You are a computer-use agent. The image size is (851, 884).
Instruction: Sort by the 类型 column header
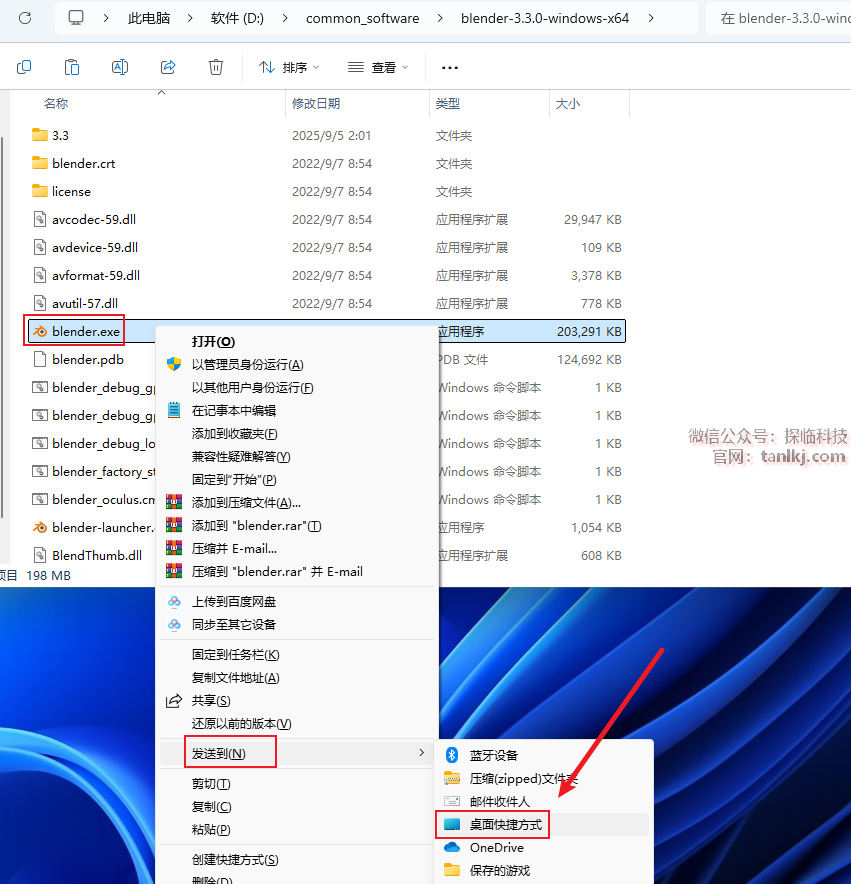point(448,104)
